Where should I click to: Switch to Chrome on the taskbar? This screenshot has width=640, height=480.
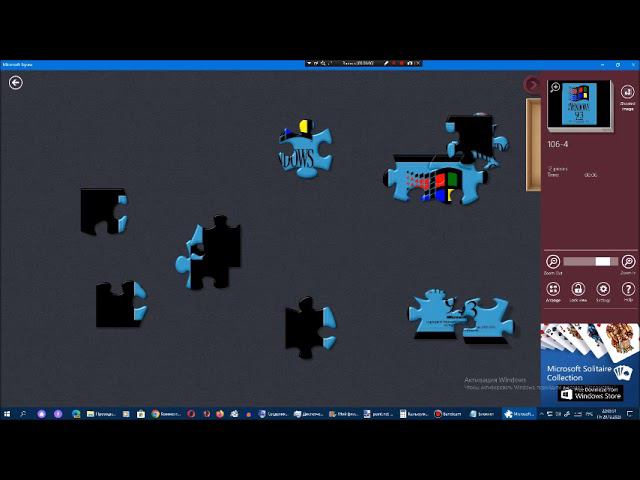(166, 414)
